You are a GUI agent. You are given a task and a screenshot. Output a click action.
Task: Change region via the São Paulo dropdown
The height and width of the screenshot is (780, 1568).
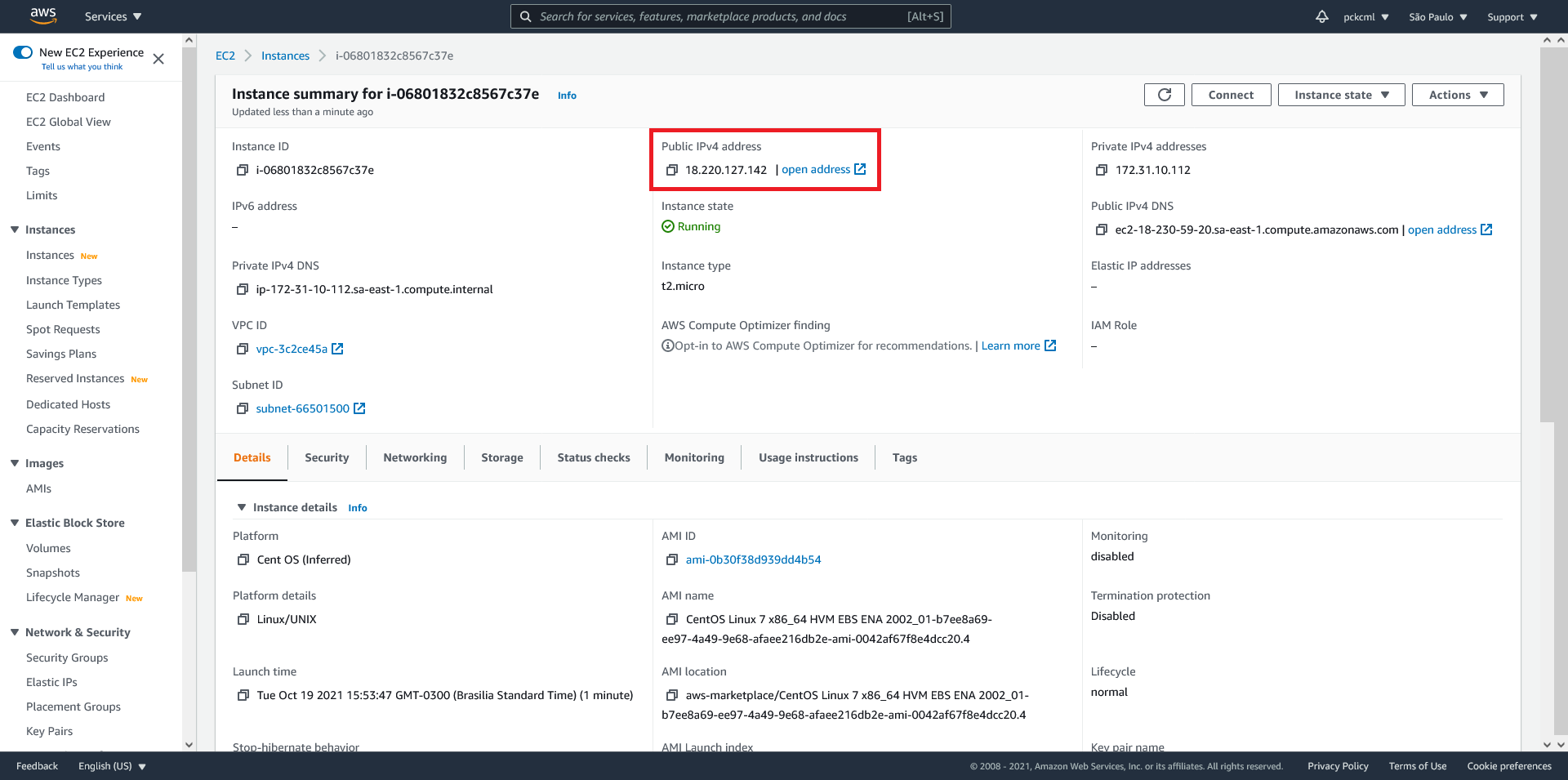pos(1437,16)
